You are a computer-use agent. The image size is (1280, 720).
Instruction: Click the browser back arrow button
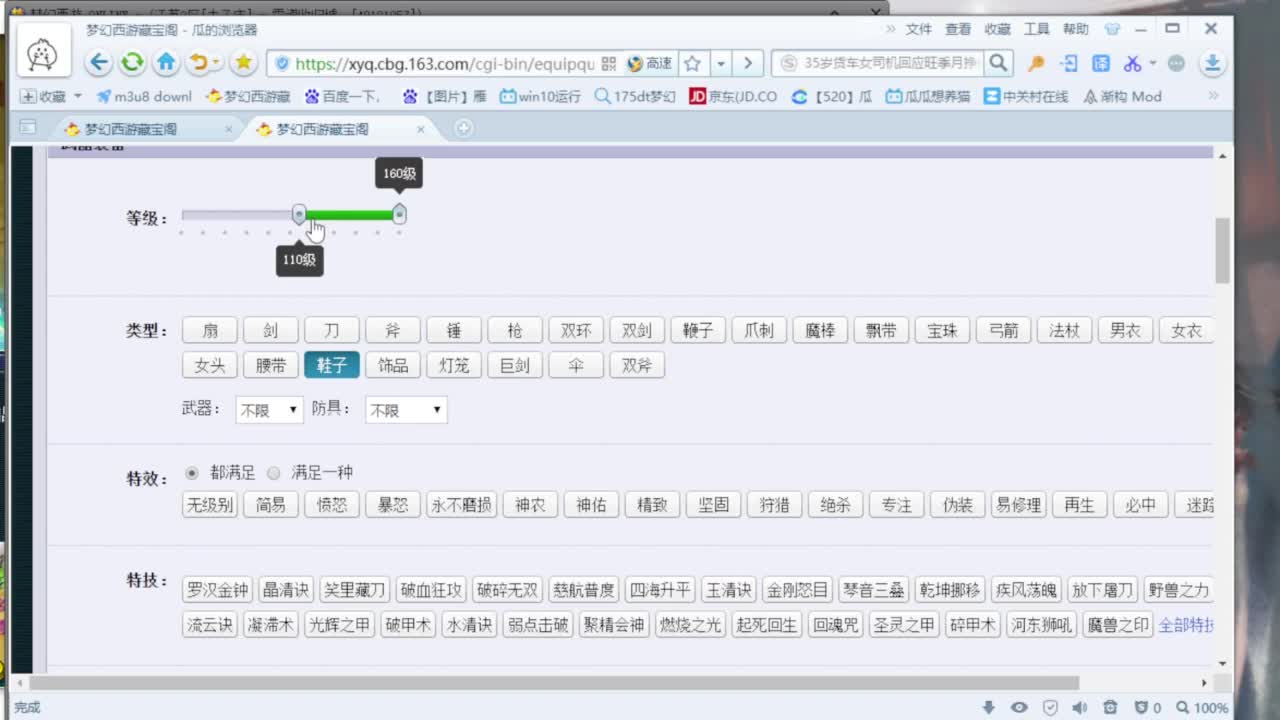[x=99, y=63]
